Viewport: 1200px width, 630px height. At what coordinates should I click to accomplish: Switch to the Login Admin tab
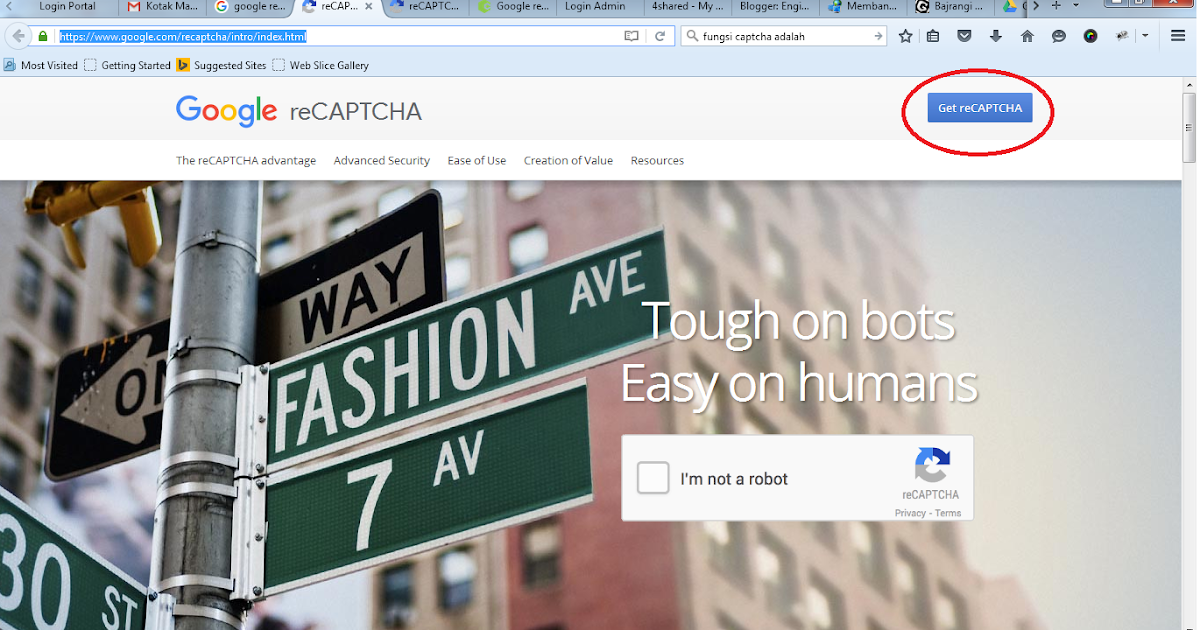pos(598,8)
